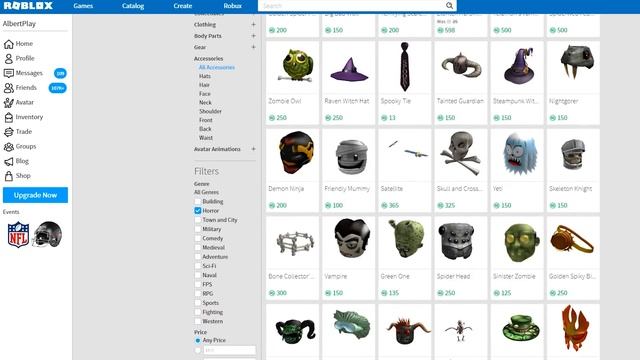Select the All Accessories link

coord(217,67)
